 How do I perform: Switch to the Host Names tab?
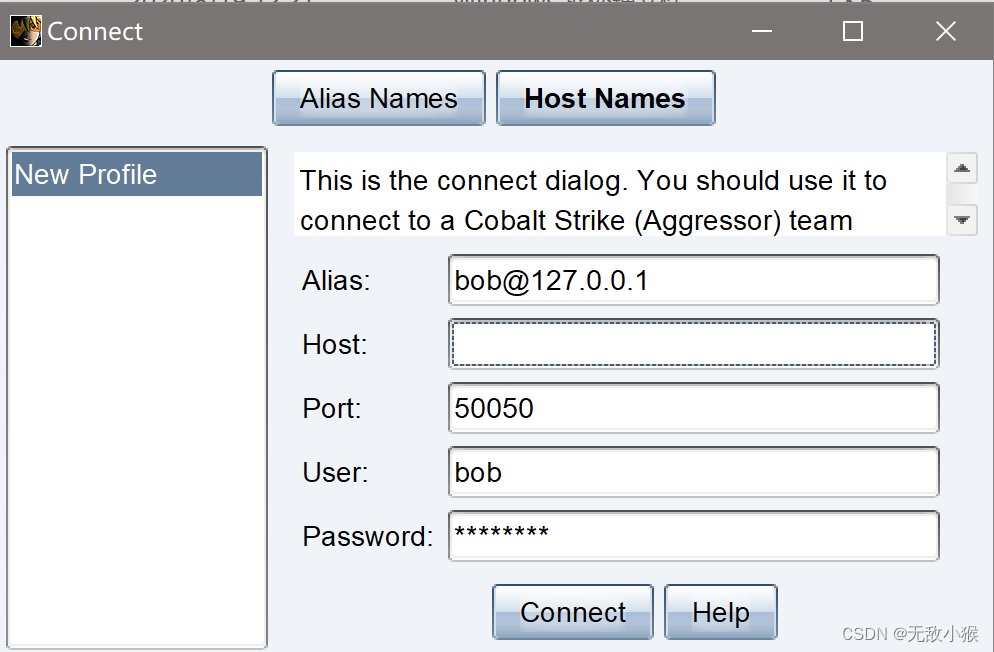click(605, 98)
